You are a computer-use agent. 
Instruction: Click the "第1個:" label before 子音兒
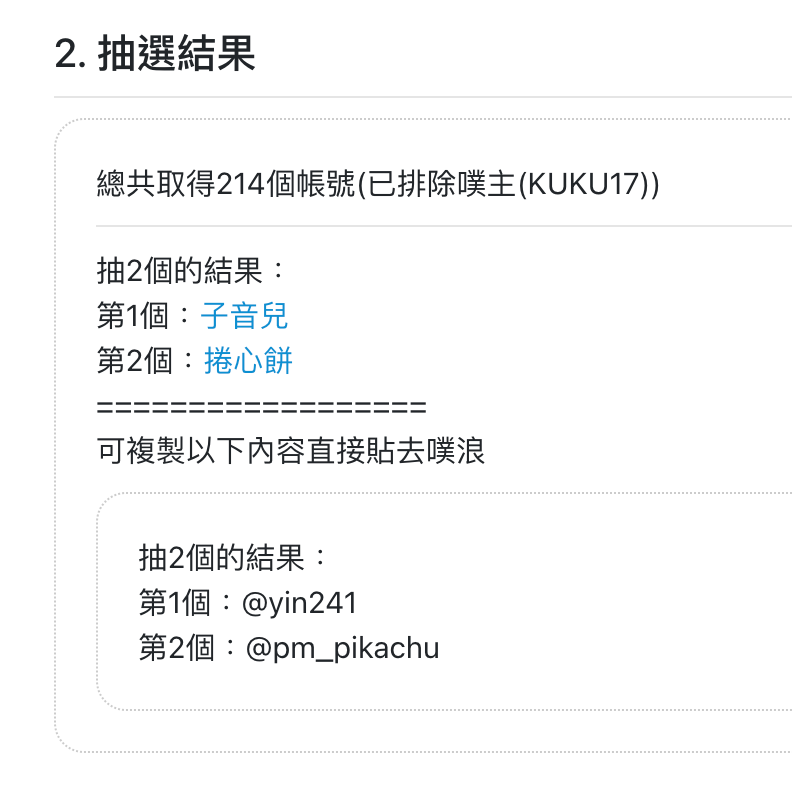[143, 316]
